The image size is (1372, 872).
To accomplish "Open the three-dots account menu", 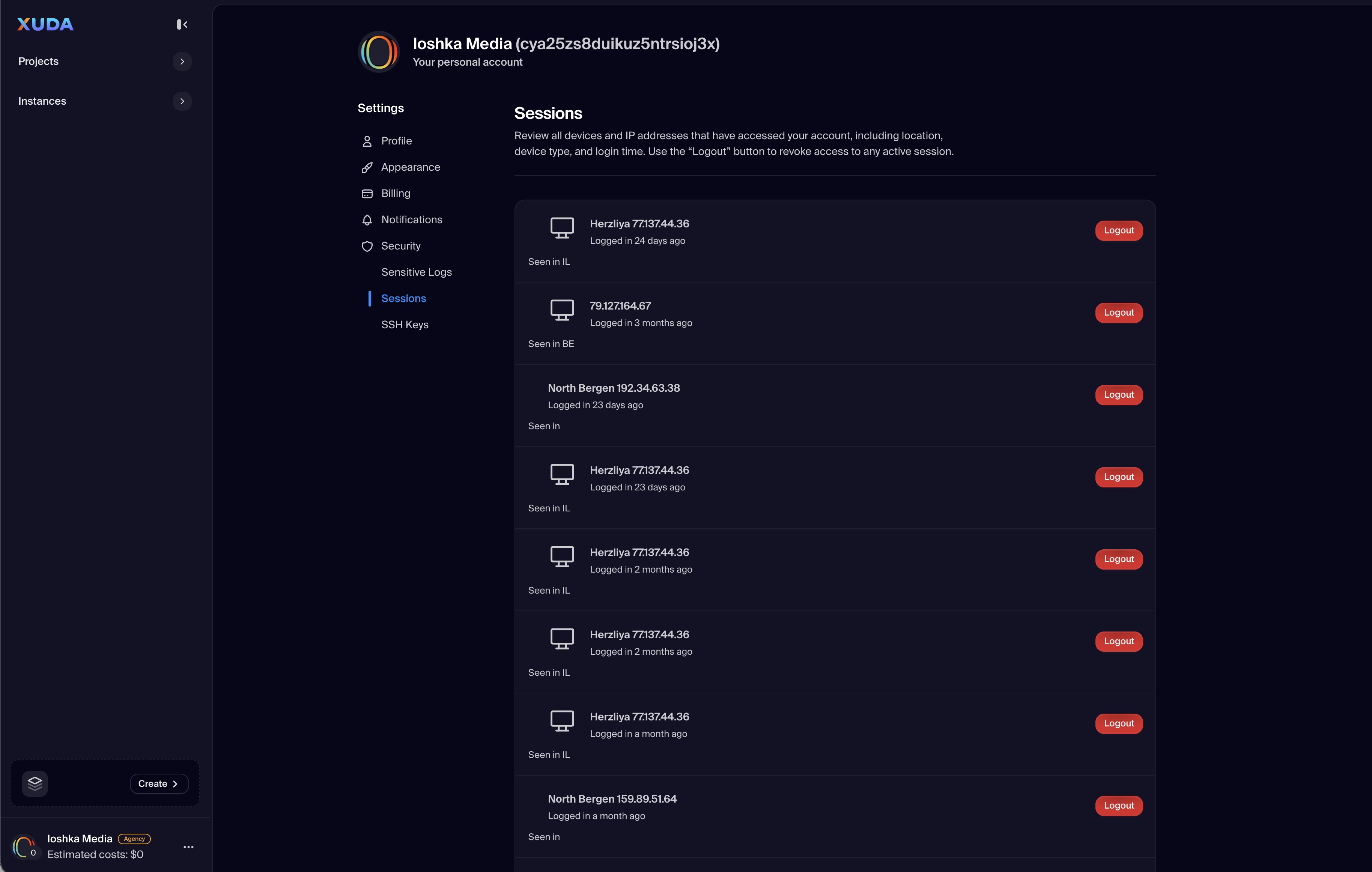I will click(x=189, y=847).
